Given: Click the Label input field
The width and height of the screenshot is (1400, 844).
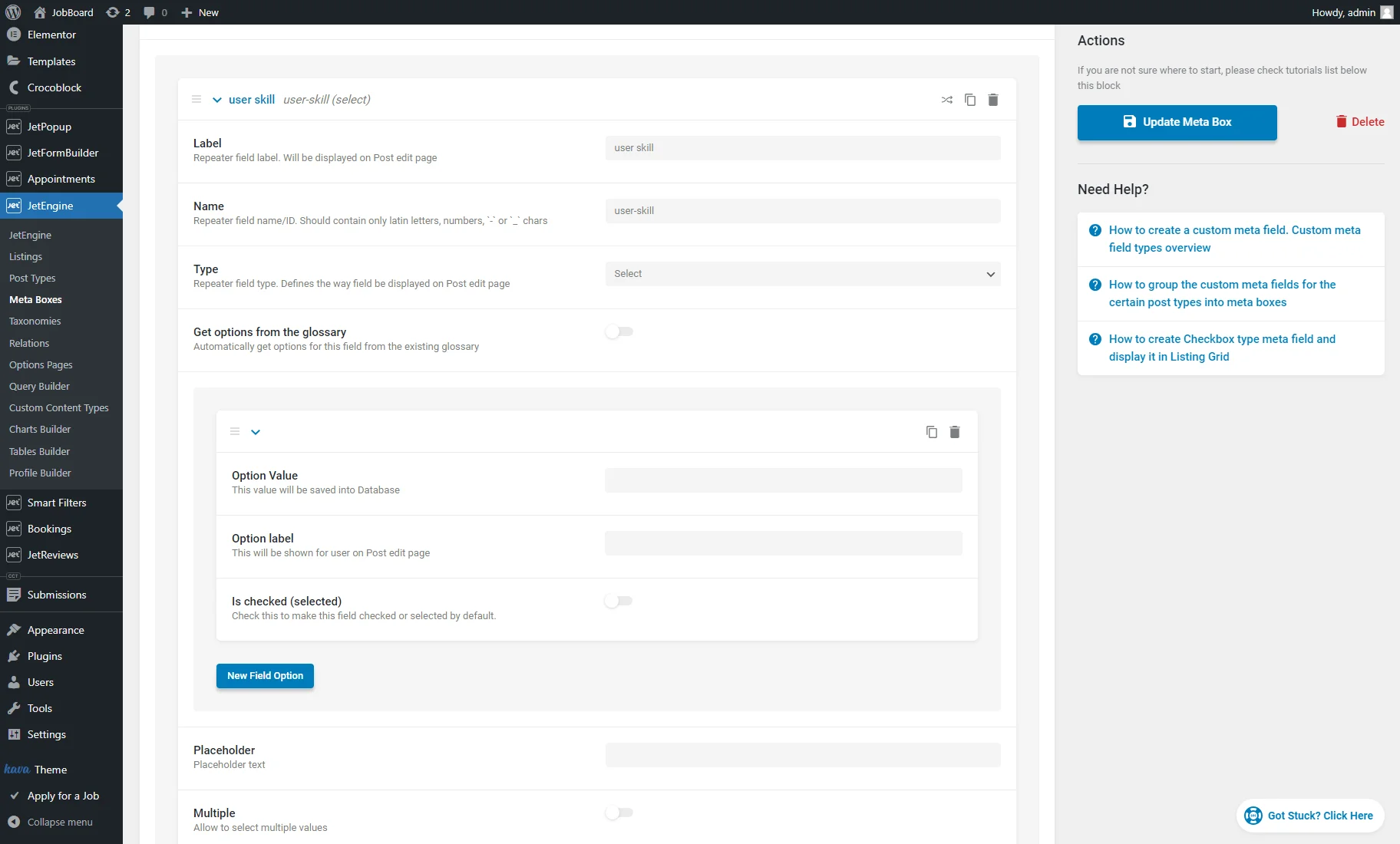Looking at the screenshot, I should pyautogui.click(x=803, y=148).
